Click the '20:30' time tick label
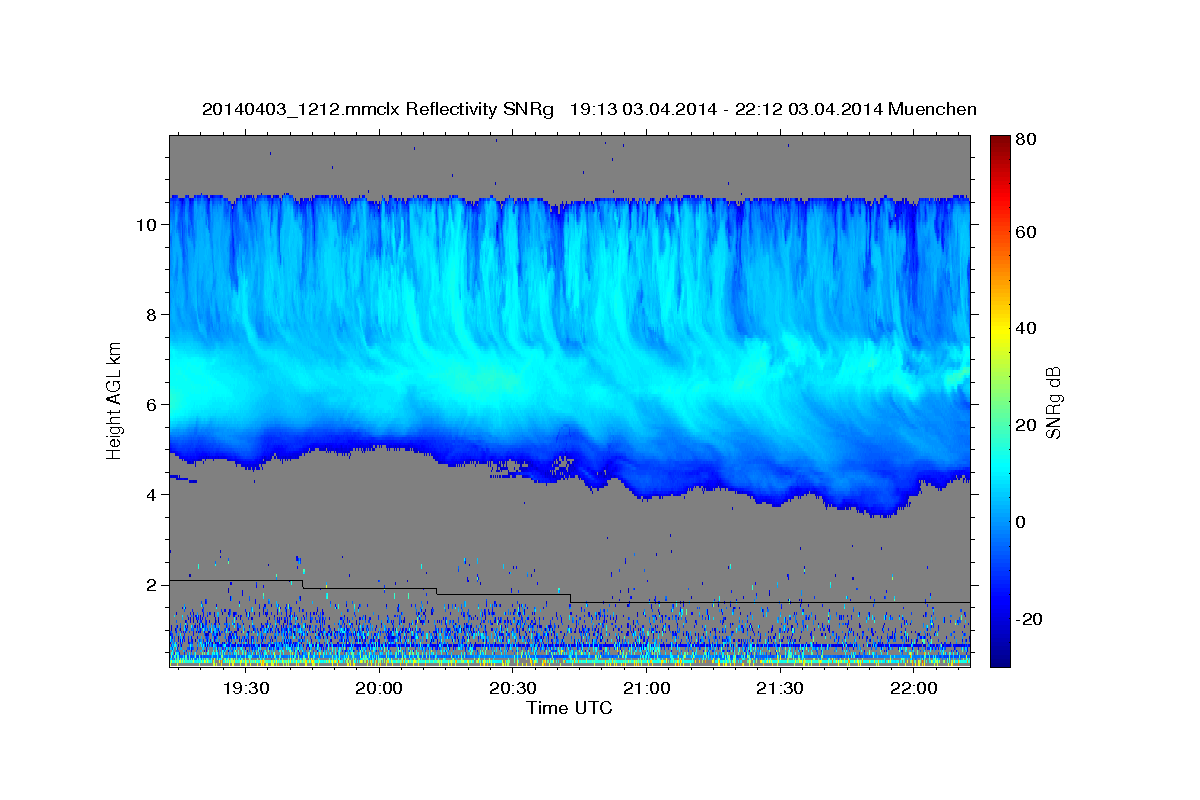Screen dimensions: 1200x800 [x=513, y=688]
